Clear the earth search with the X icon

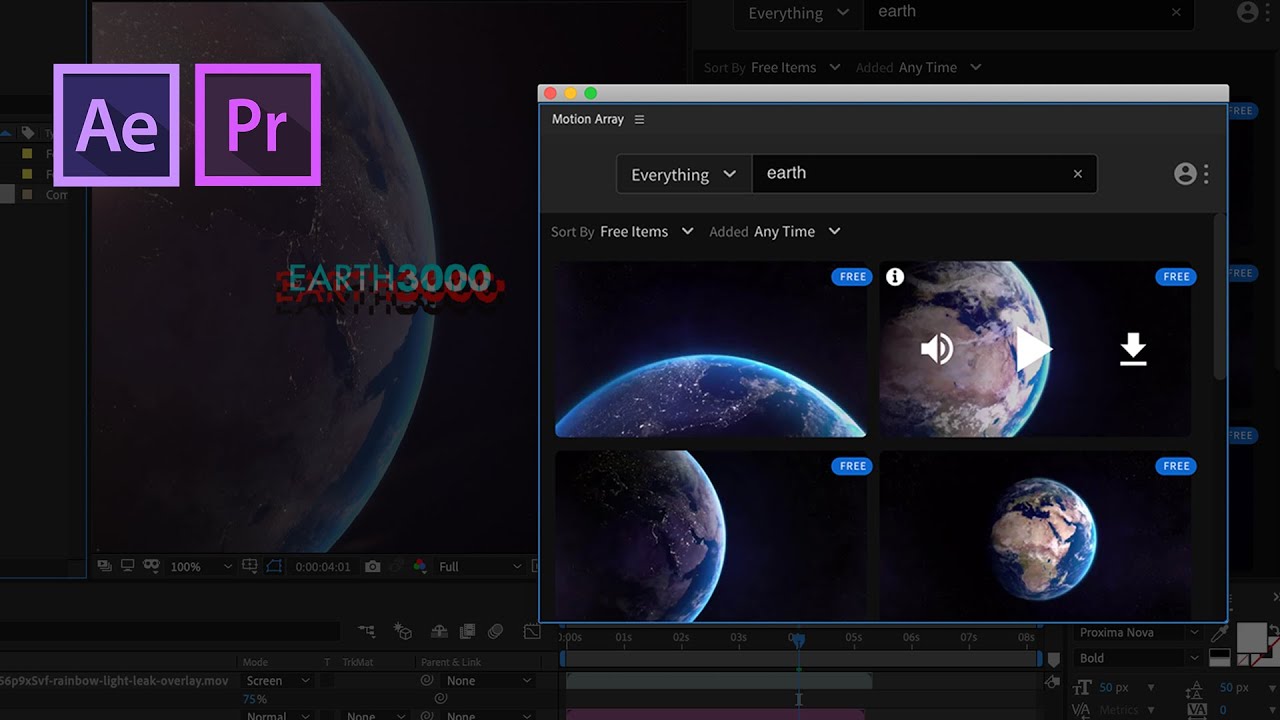pyautogui.click(x=1077, y=174)
